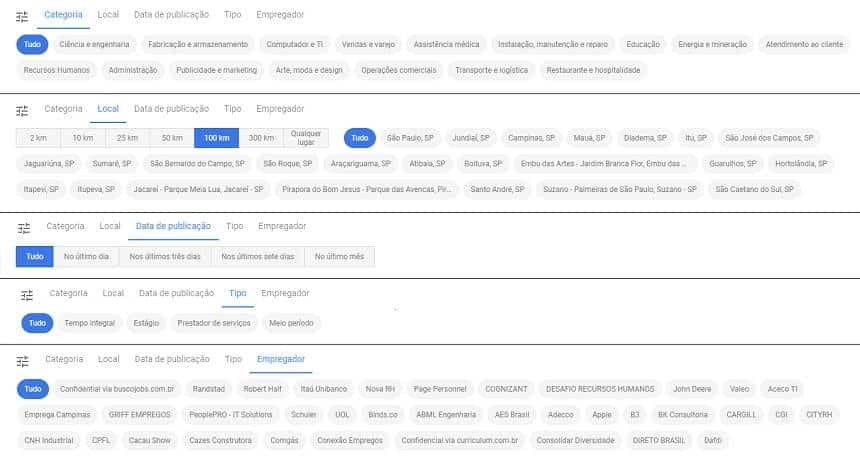Pick São José dos Campos, SP chip

(x=770, y=138)
